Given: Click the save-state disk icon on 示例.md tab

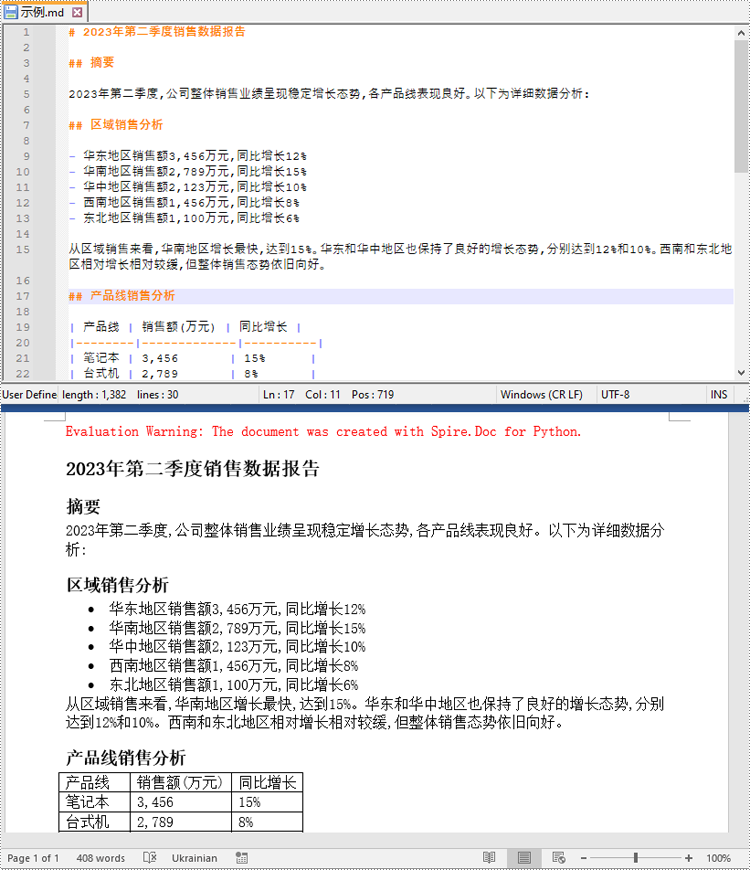Looking at the screenshot, I should (x=10, y=12).
